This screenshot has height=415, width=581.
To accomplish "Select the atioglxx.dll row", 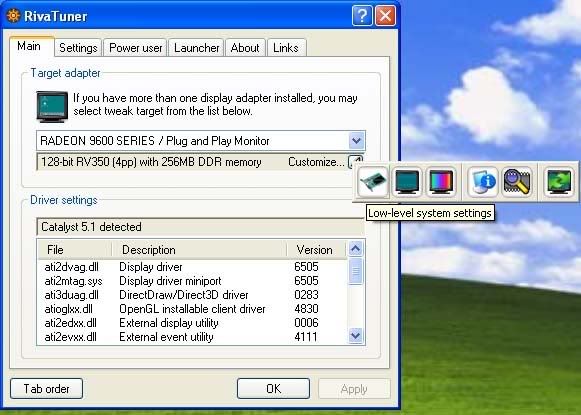I will pos(192,309).
